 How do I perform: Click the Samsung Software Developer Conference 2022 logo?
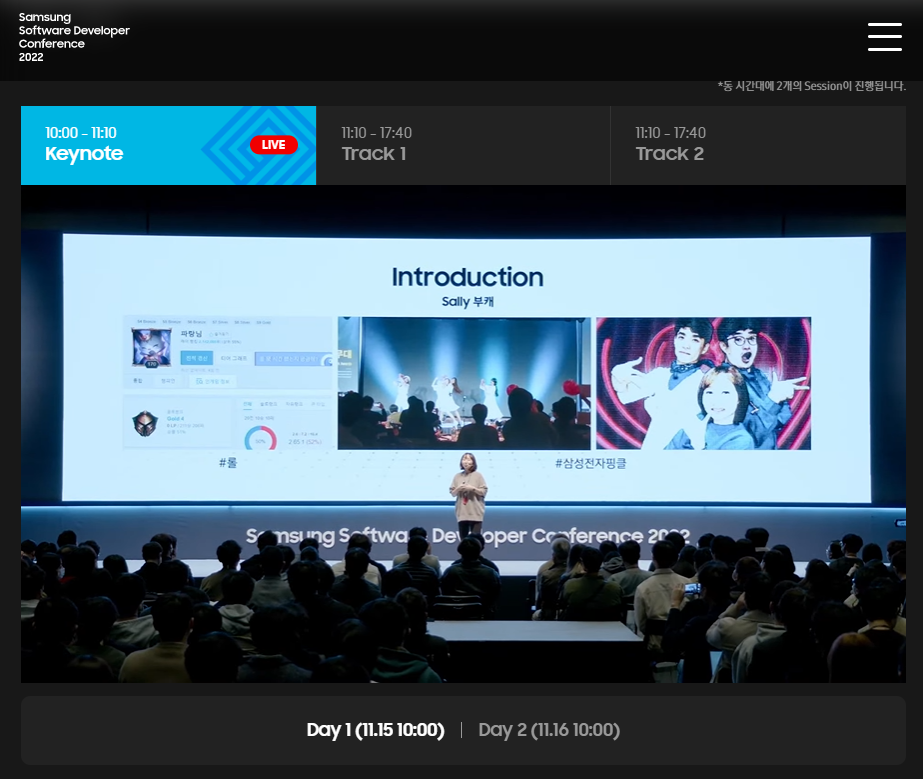coord(74,37)
